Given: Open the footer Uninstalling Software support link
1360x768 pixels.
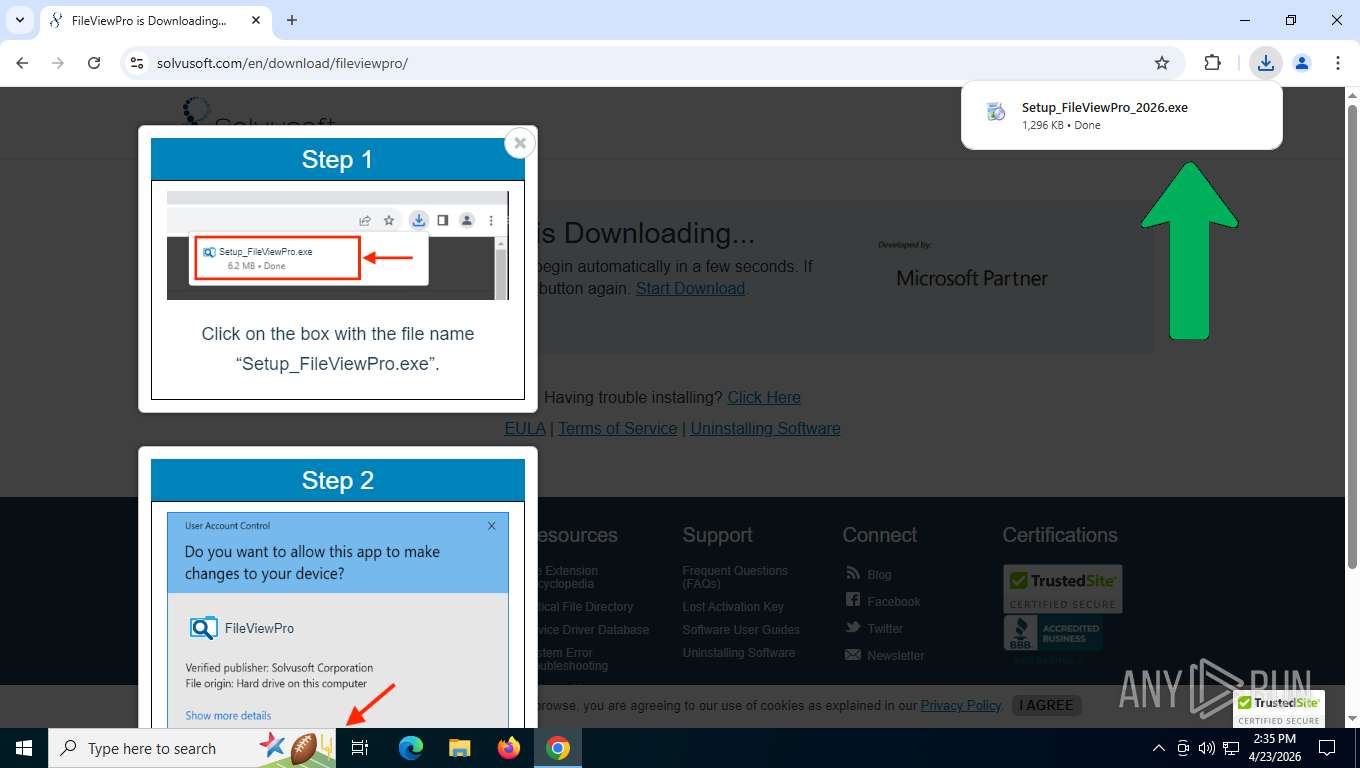Looking at the screenshot, I should pos(739,653).
